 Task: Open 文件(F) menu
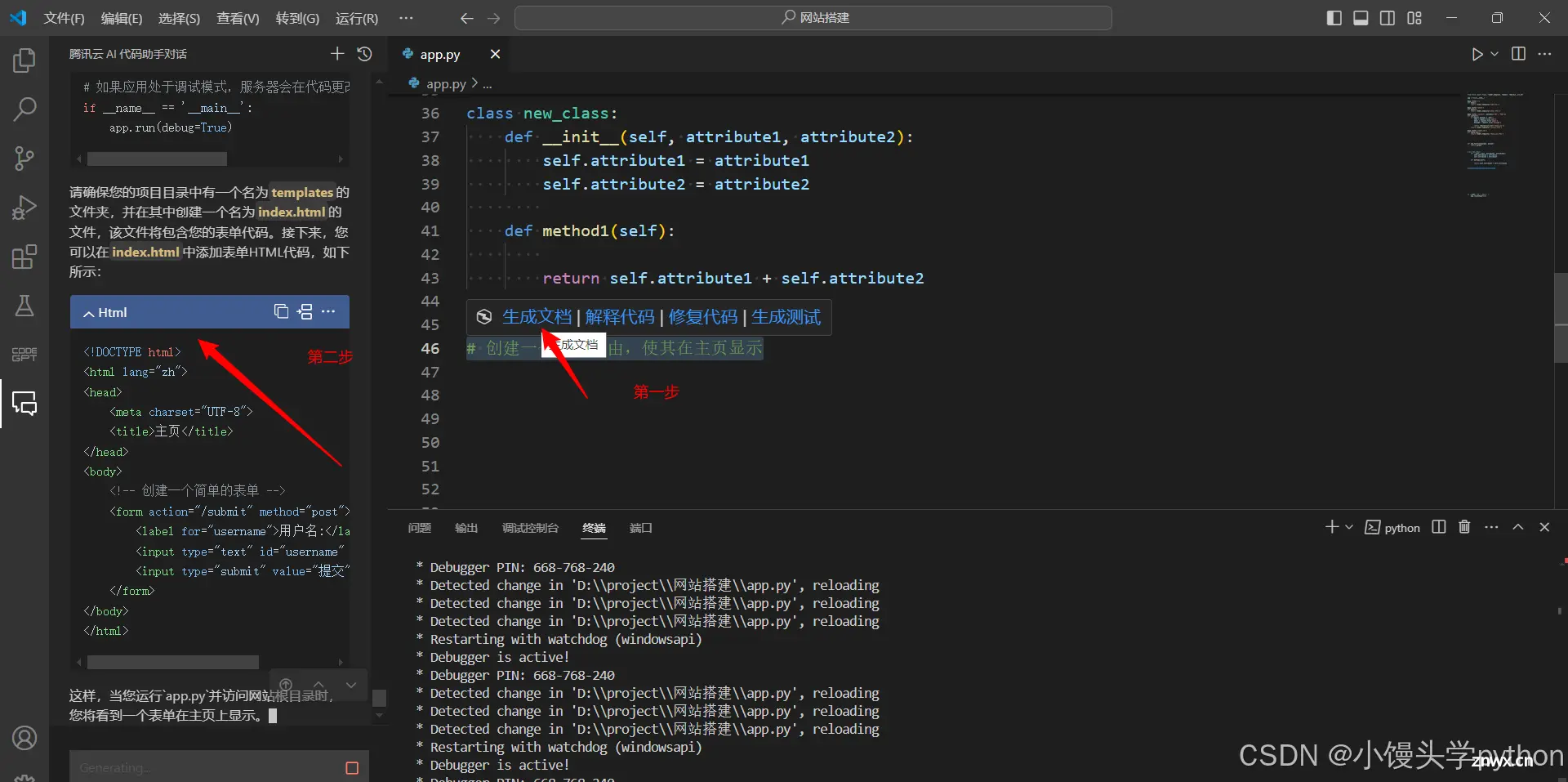[x=64, y=18]
